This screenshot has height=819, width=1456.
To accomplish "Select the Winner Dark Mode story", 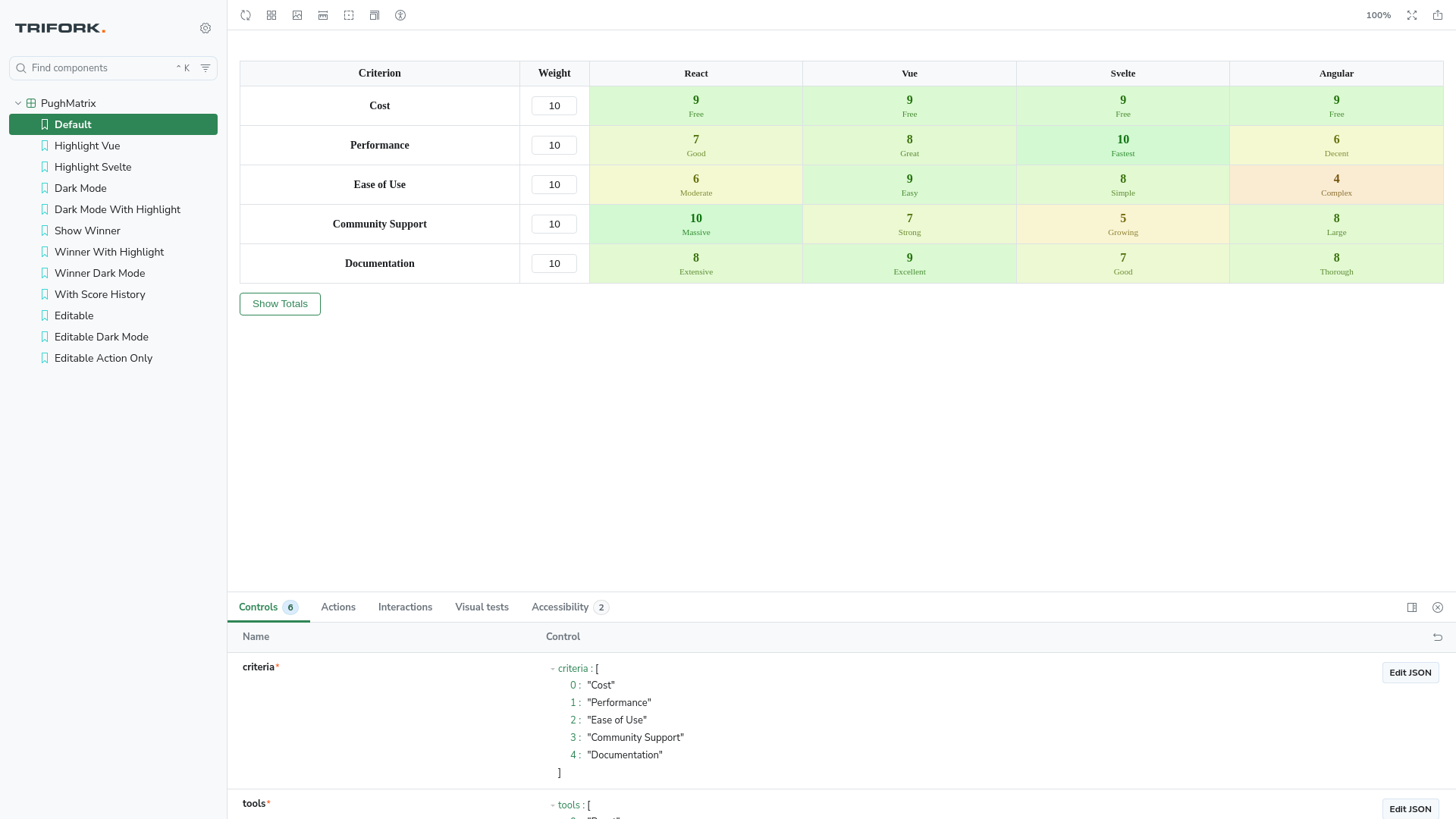I will tap(113, 273).
